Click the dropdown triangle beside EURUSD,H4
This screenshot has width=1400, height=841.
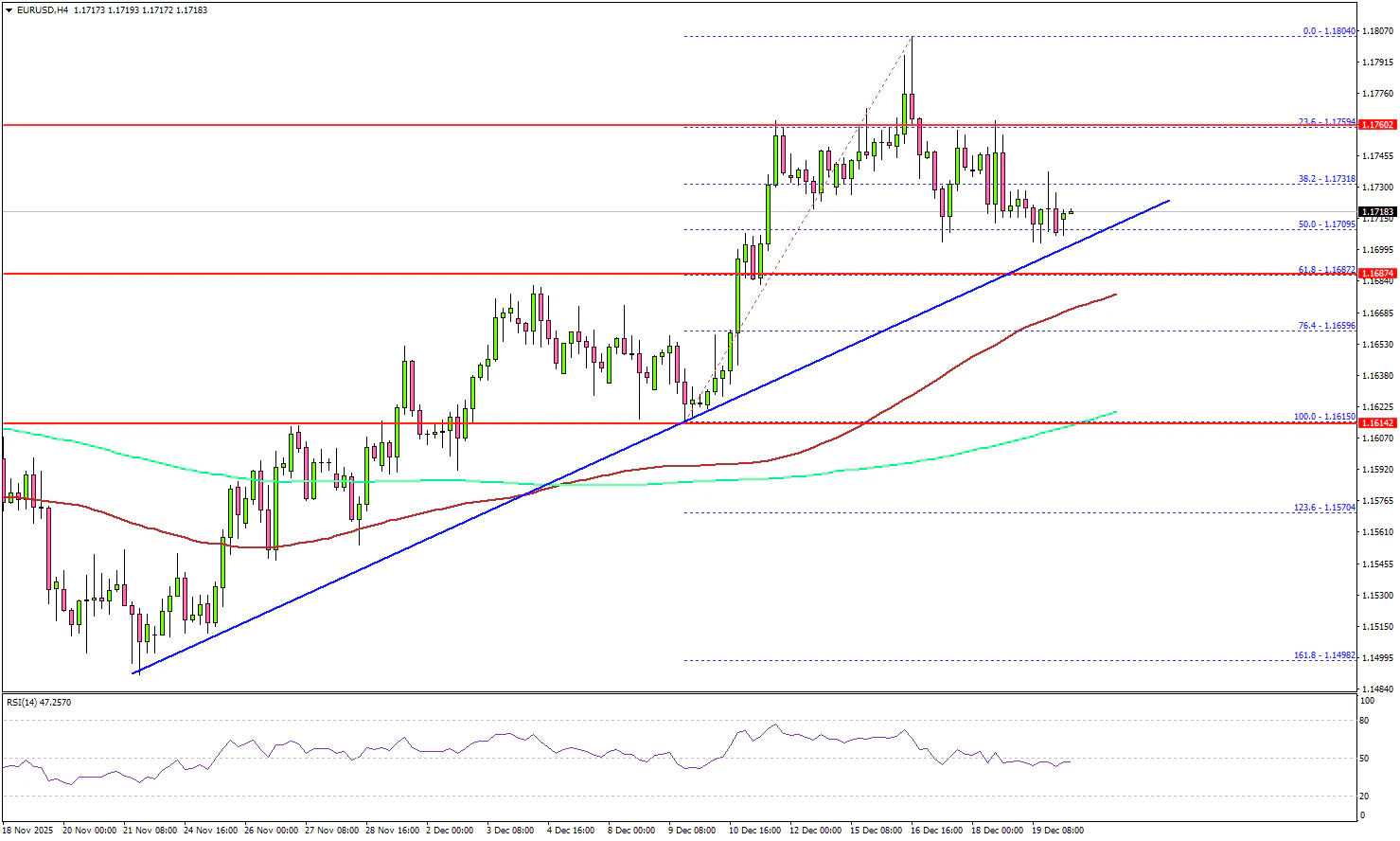tap(8, 10)
